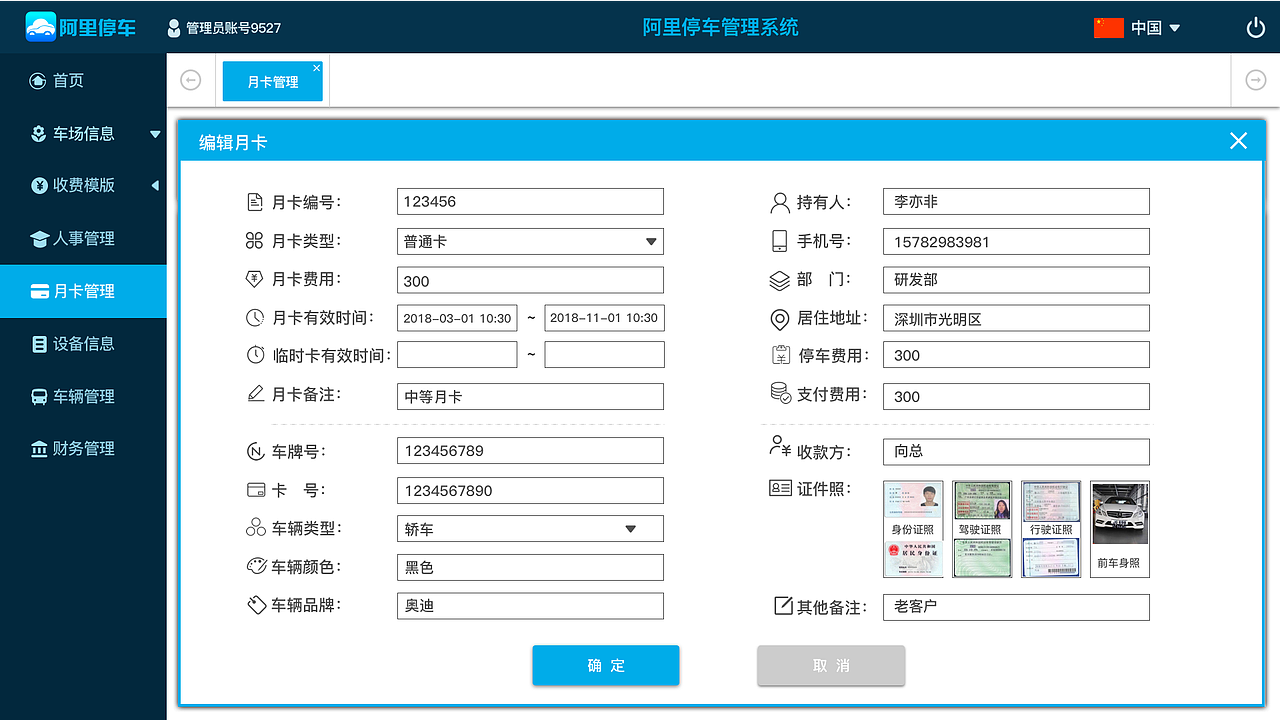Click the empty 临时卡 start time field
The image size is (1280, 720).
click(457, 354)
